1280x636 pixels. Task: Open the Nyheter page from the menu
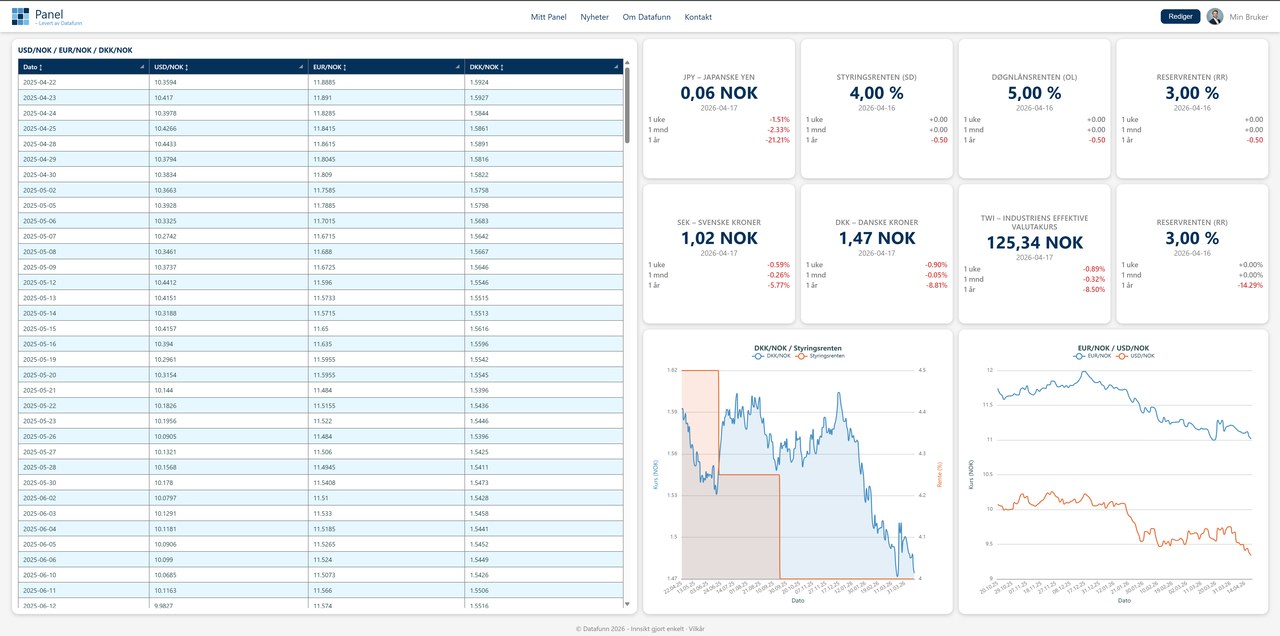[x=594, y=16]
